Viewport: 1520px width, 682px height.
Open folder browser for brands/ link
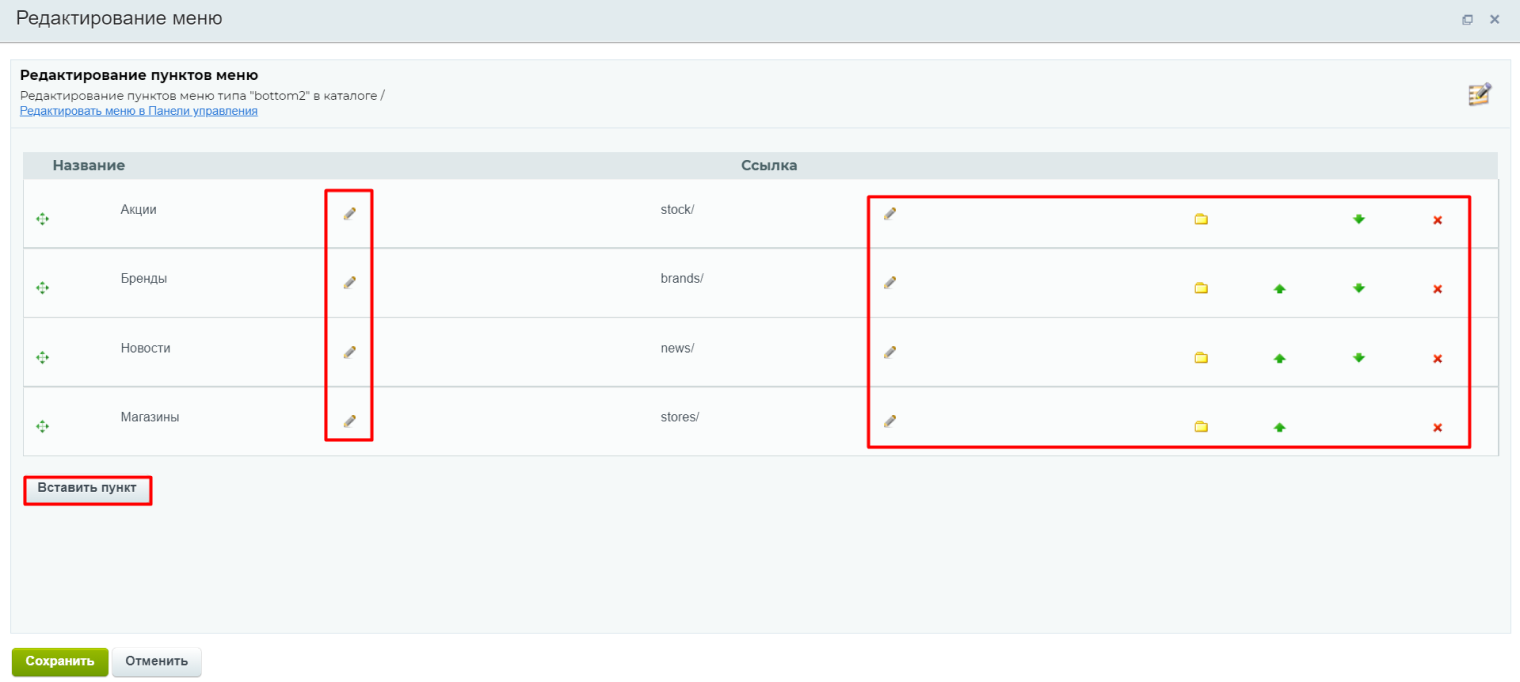point(1201,289)
